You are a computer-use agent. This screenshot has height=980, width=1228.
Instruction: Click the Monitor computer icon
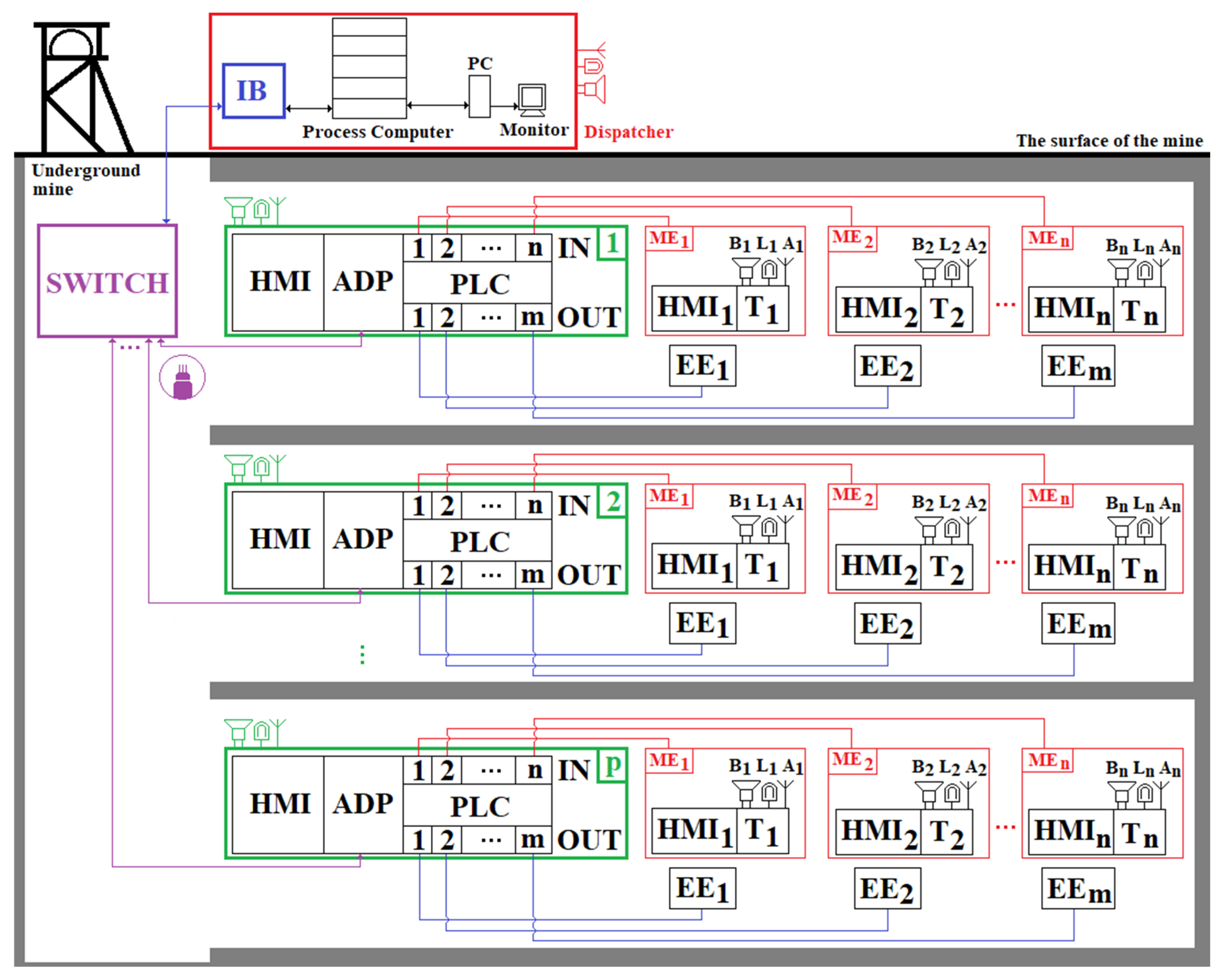[x=532, y=100]
